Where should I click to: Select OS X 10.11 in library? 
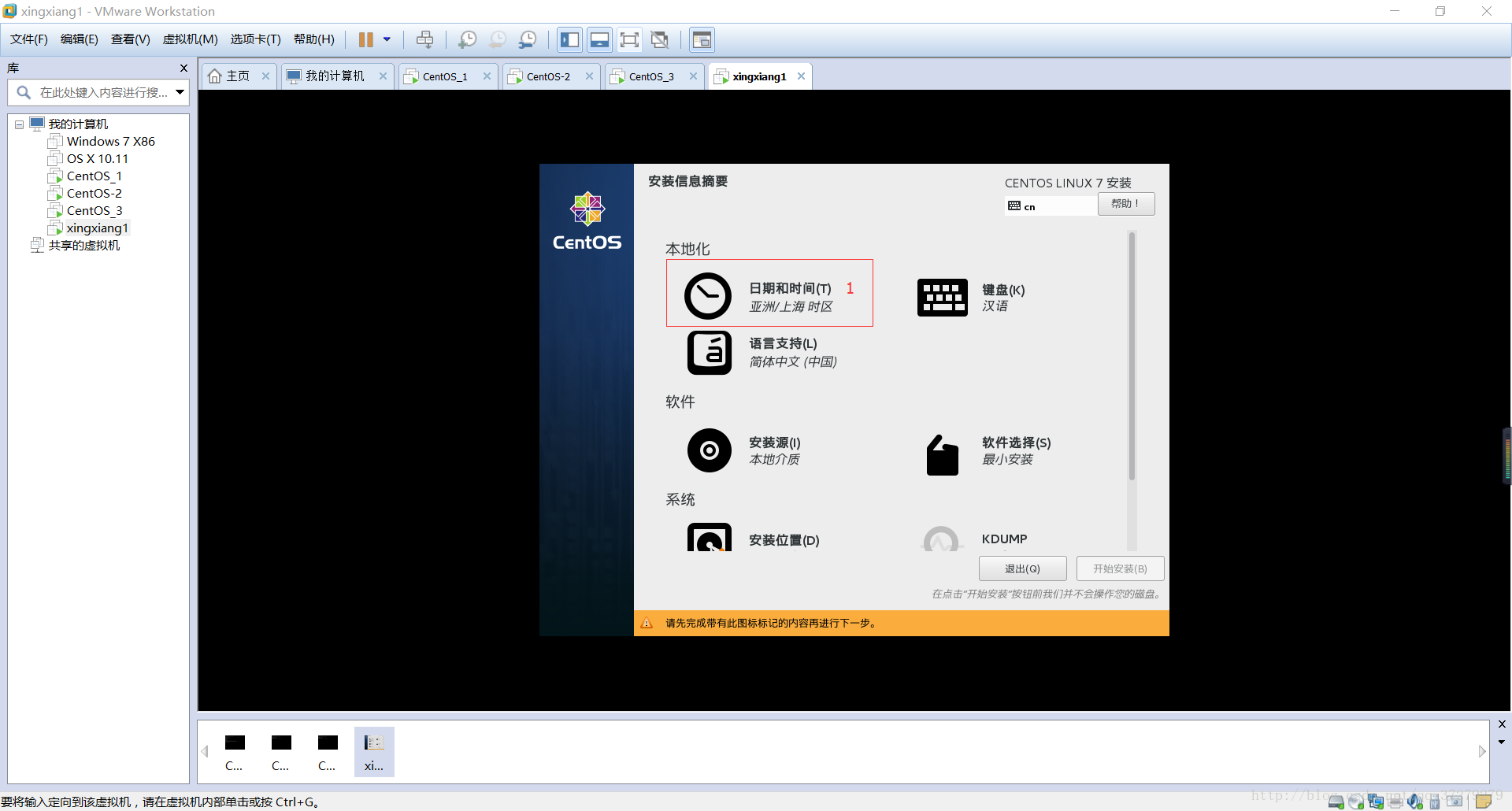tap(97, 159)
